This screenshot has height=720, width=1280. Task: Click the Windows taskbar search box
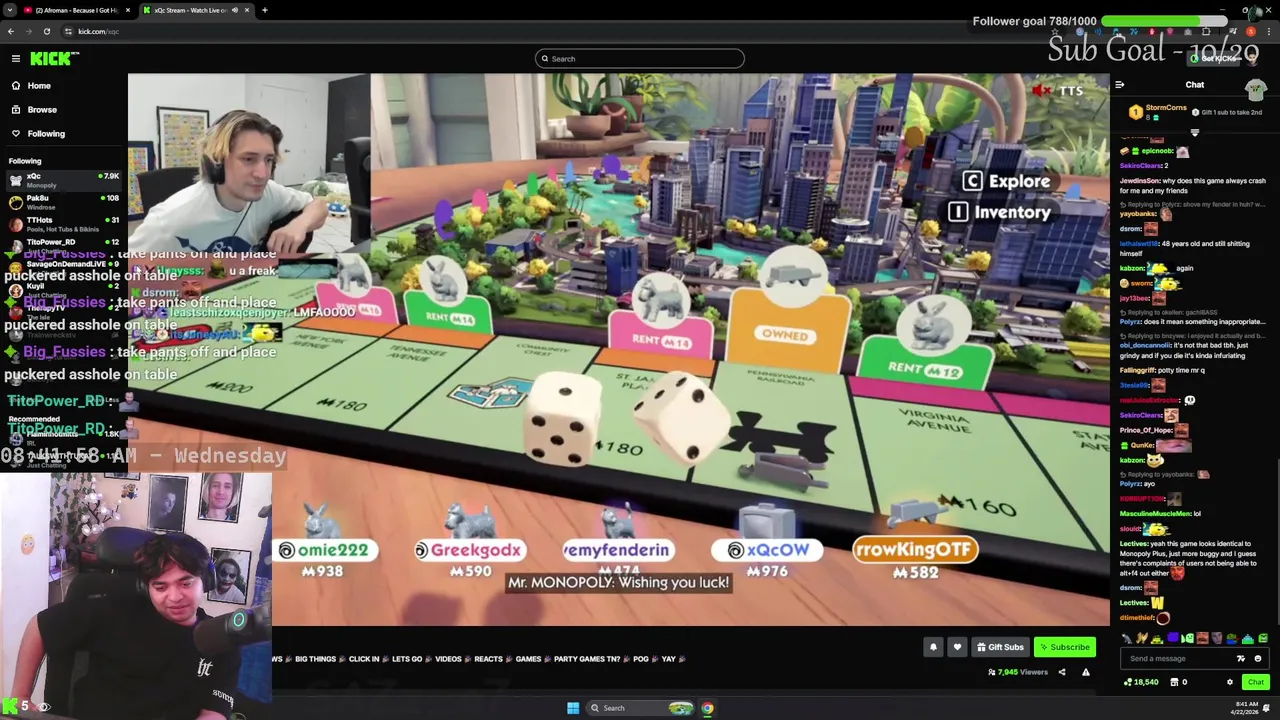[x=640, y=708]
